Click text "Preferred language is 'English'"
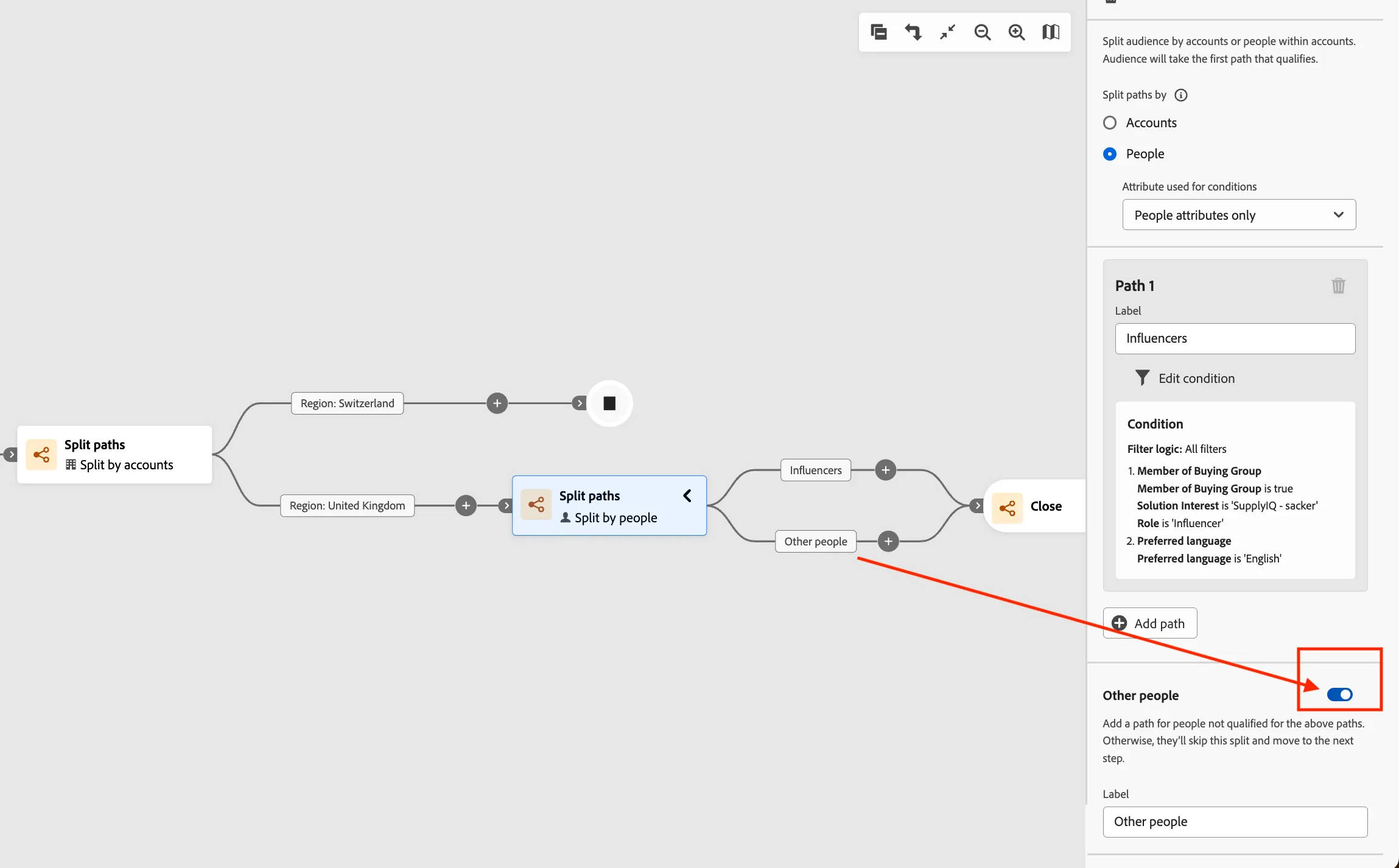The width and height of the screenshot is (1399, 868). (1209, 559)
